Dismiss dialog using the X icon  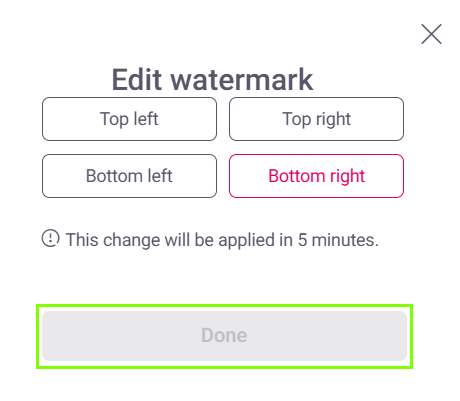point(431,34)
